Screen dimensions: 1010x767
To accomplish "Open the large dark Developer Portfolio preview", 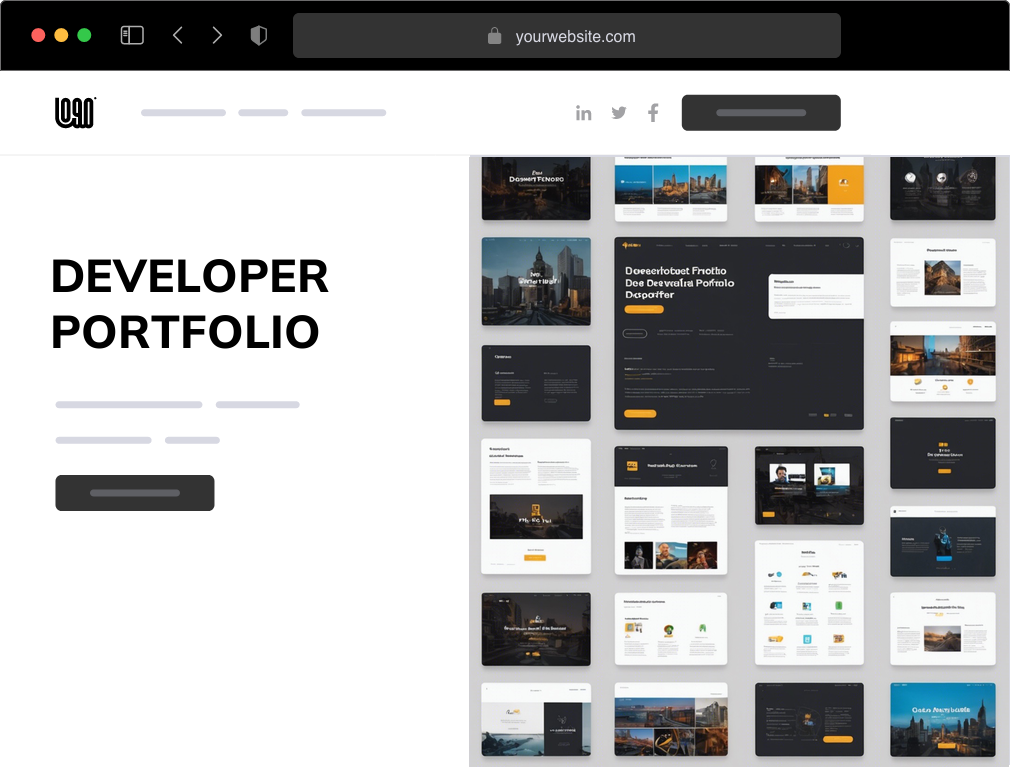I will (x=739, y=332).
